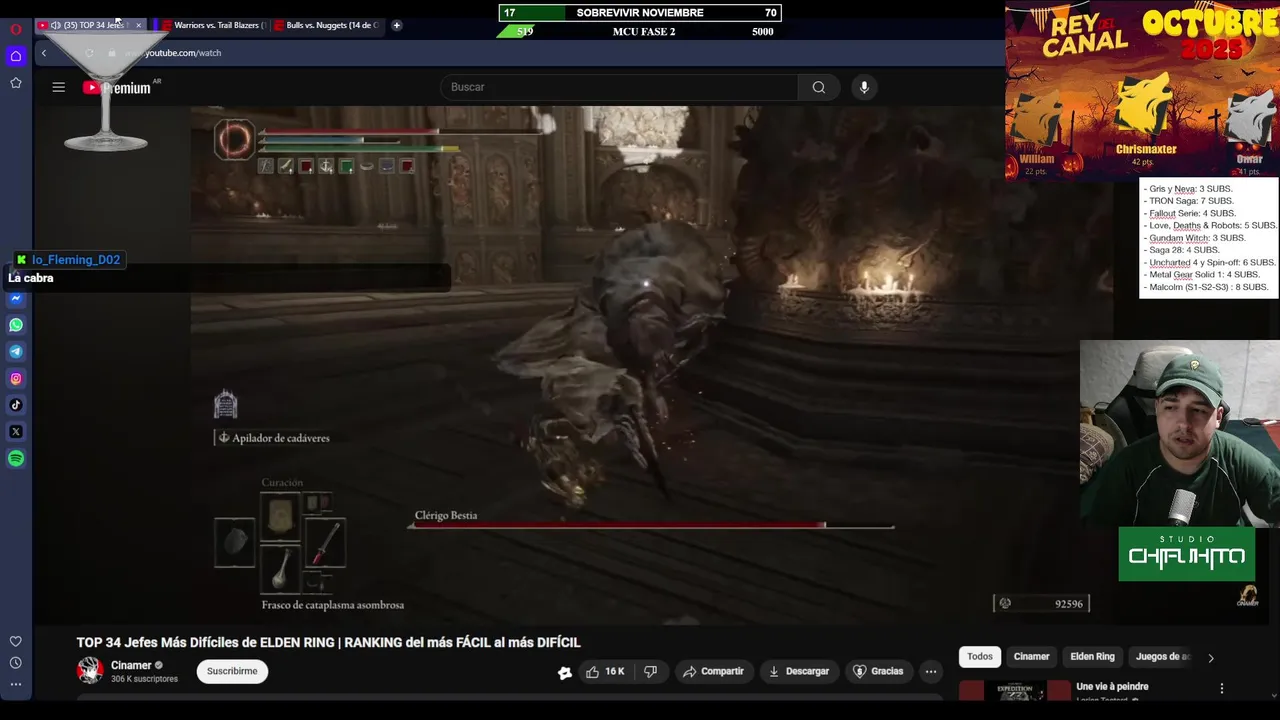
Task: Go to the YouTube Premium home logo
Action: coord(117,88)
